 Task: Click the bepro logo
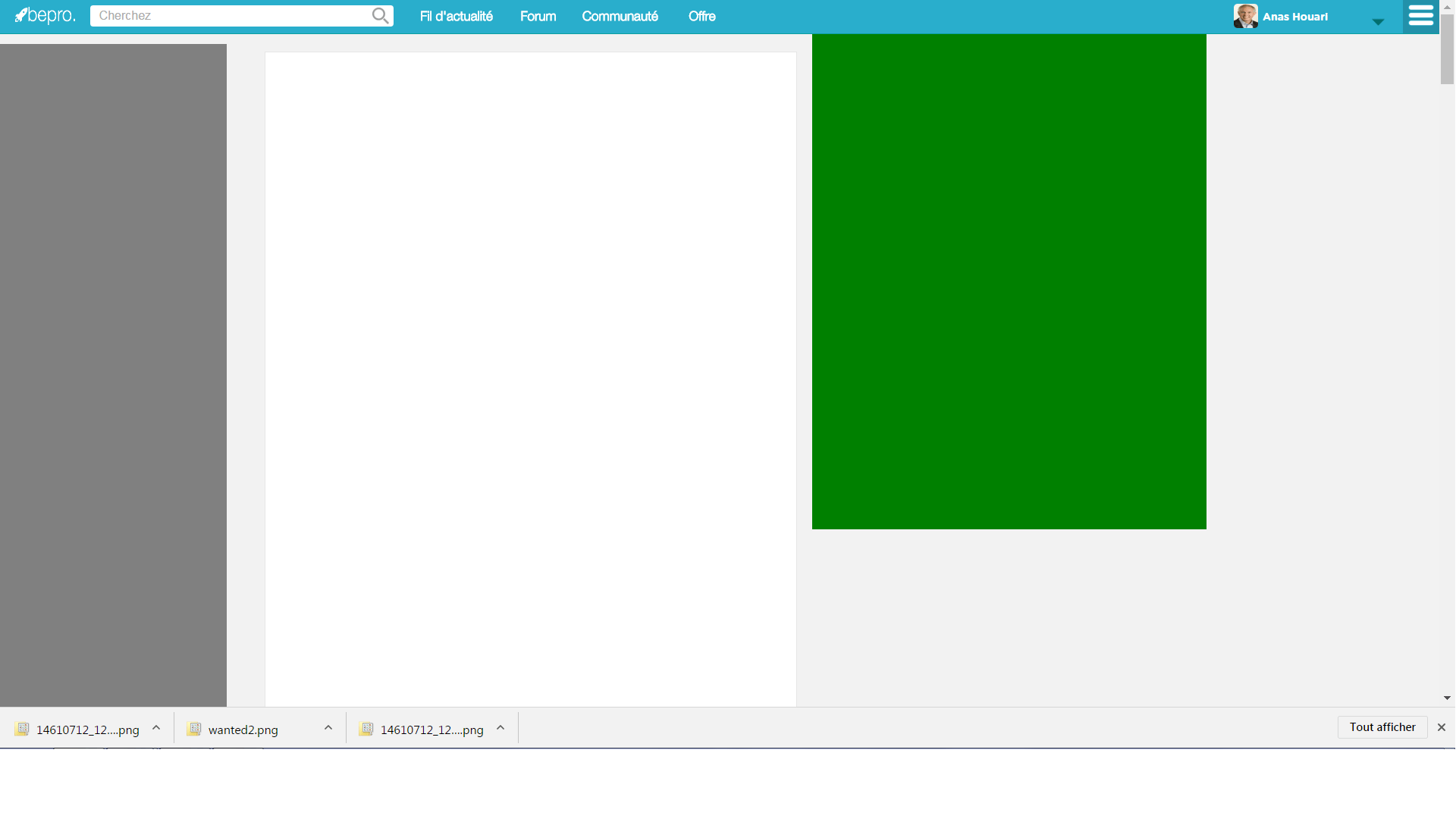(x=45, y=16)
